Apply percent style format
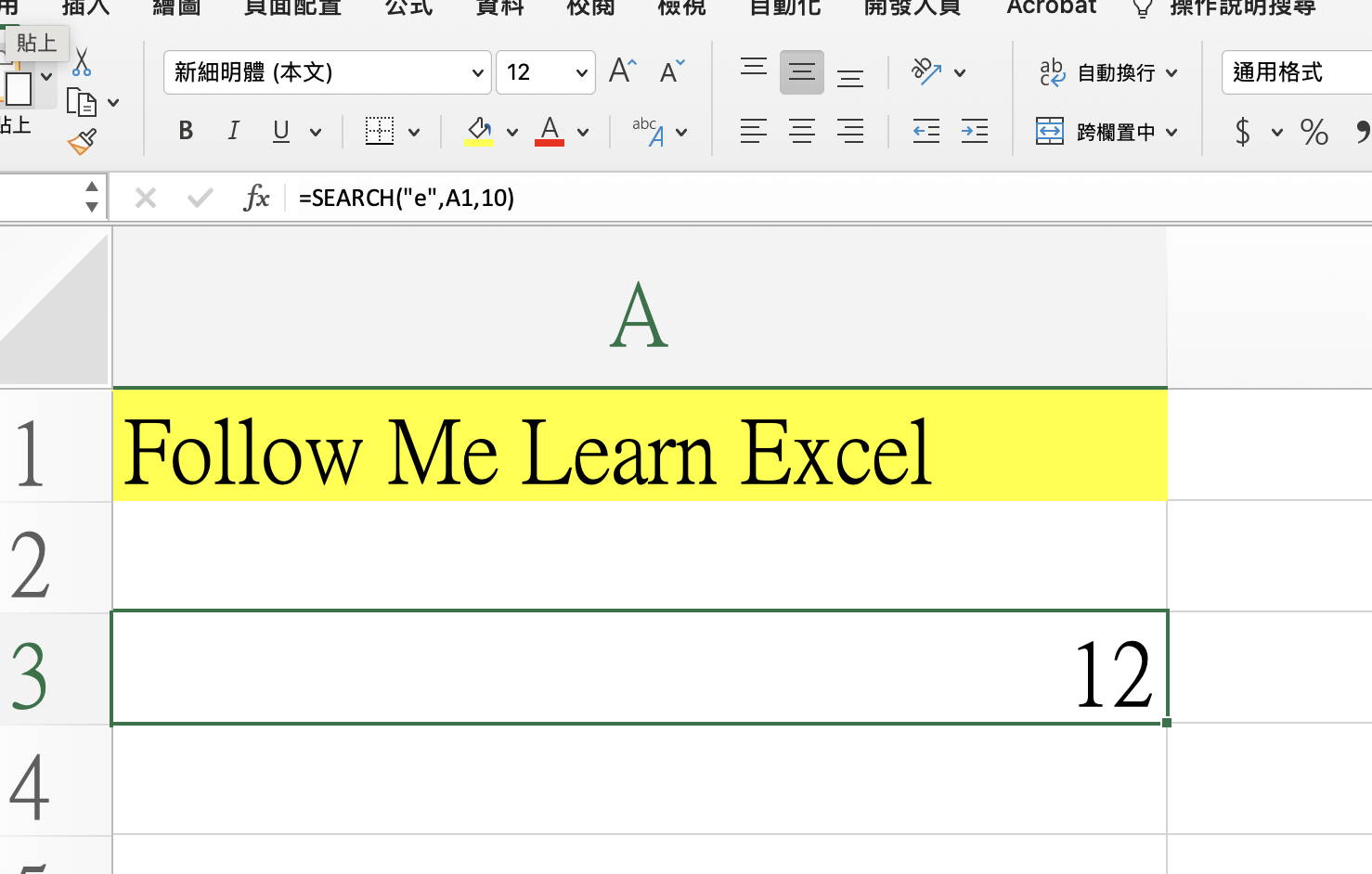This screenshot has width=1372, height=874. pyautogui.click(x=1314, y=132)
